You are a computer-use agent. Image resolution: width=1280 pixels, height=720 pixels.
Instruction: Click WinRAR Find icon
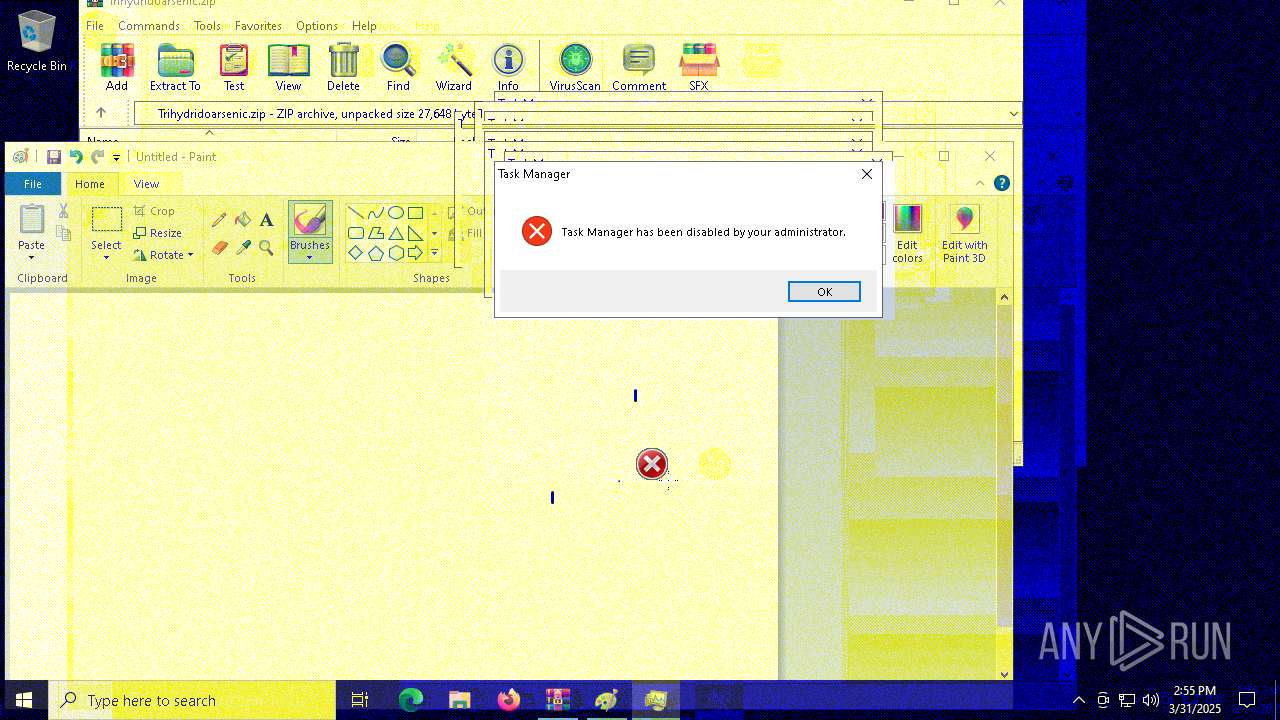click(398, 67)
